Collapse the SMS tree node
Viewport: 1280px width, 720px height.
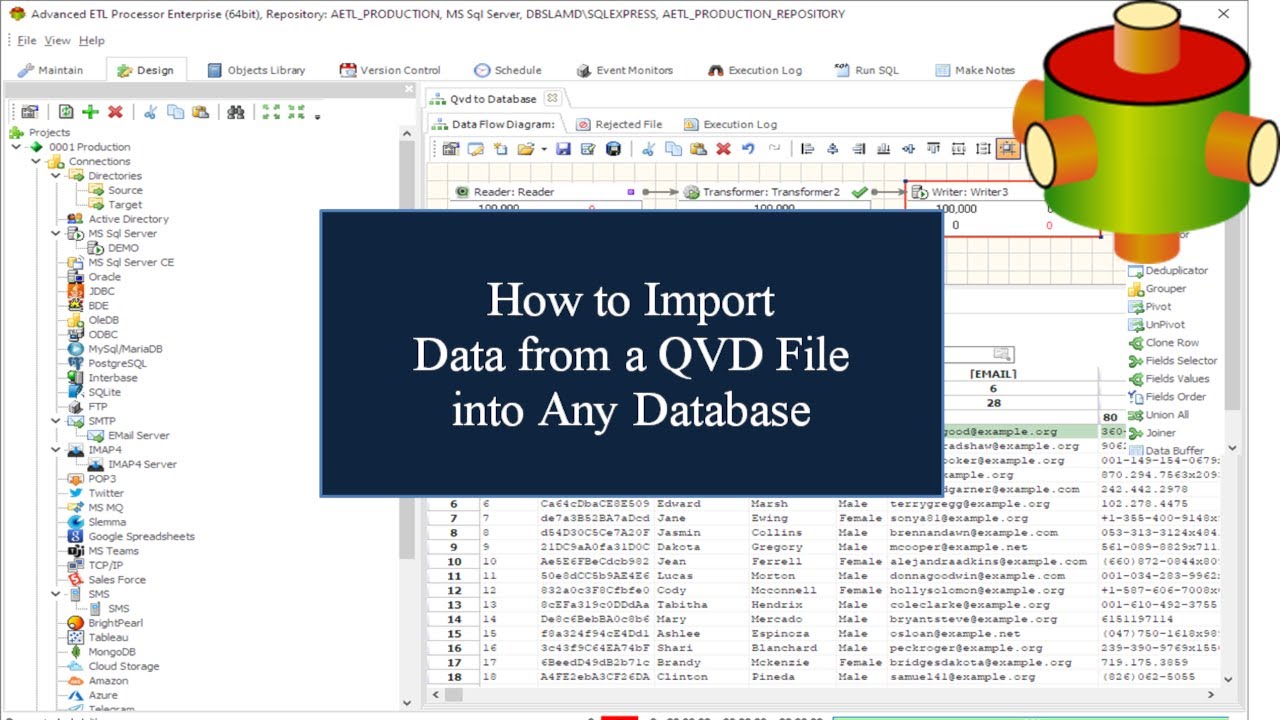56,594
